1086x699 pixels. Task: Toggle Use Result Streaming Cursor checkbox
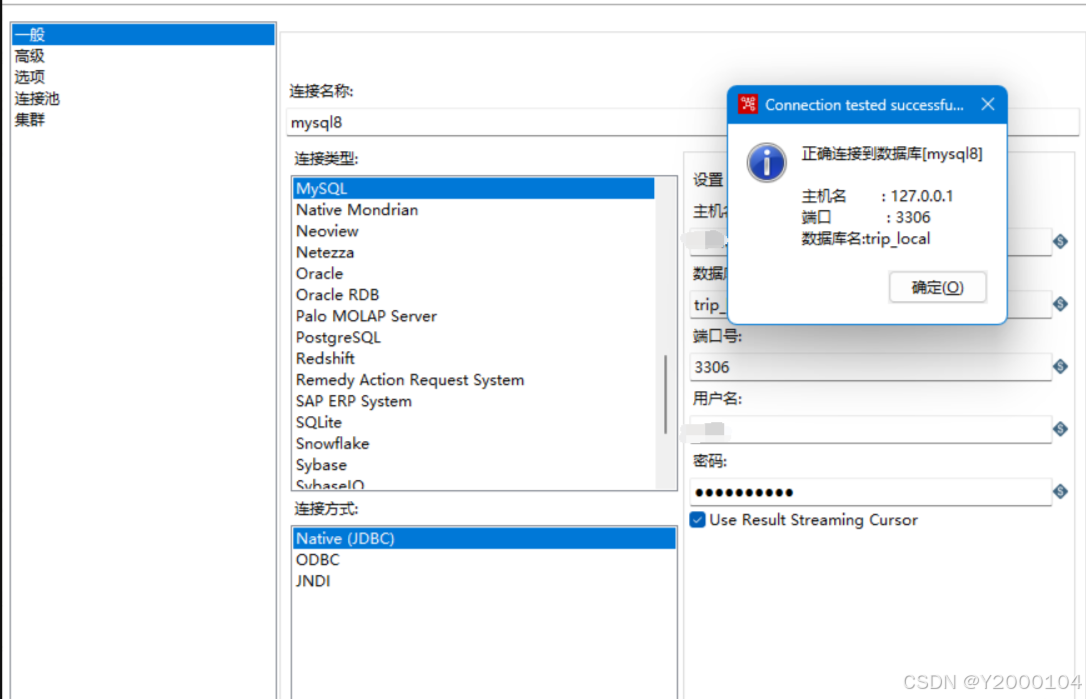click(x=697, y=520)
